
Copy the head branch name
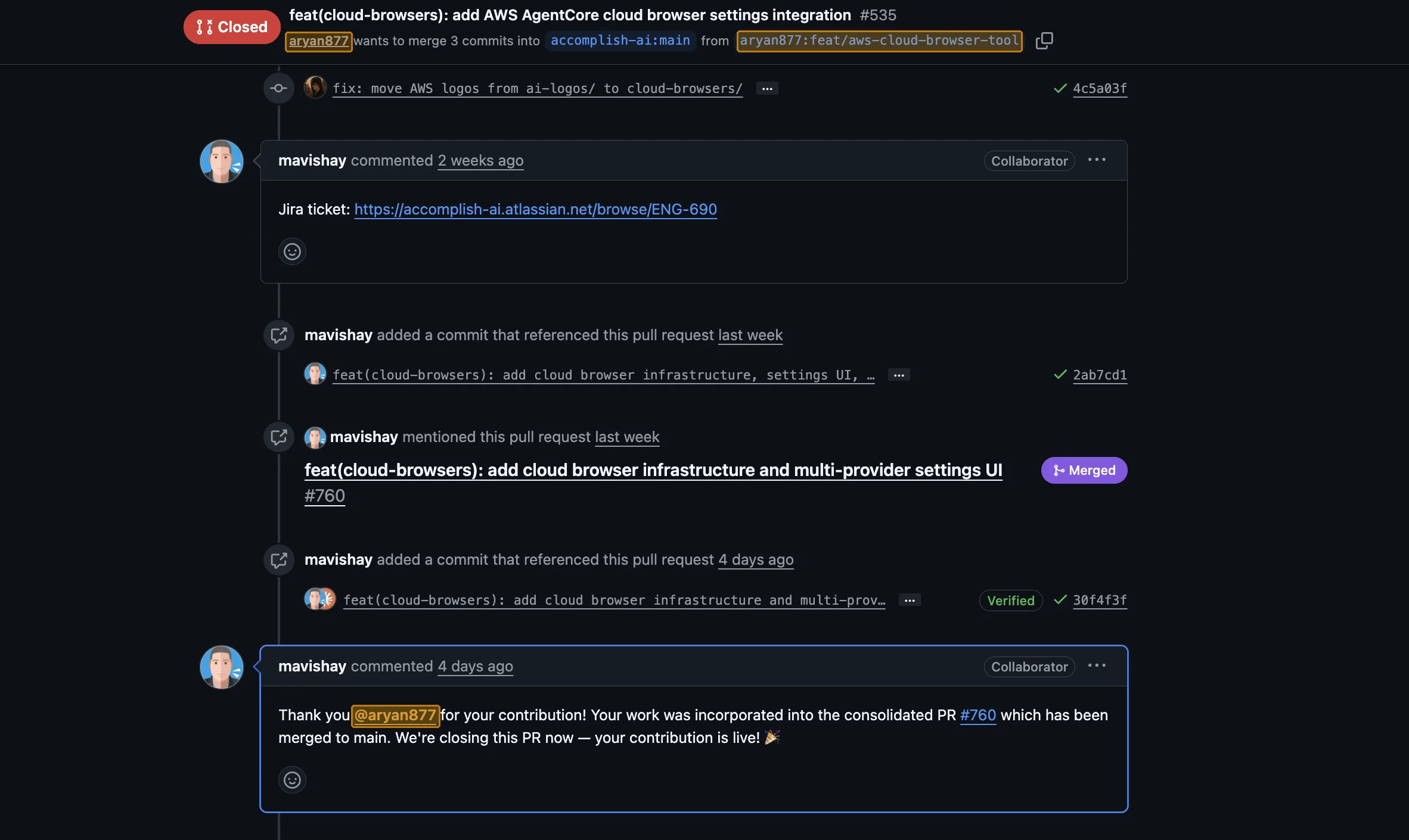point(1044,40)
